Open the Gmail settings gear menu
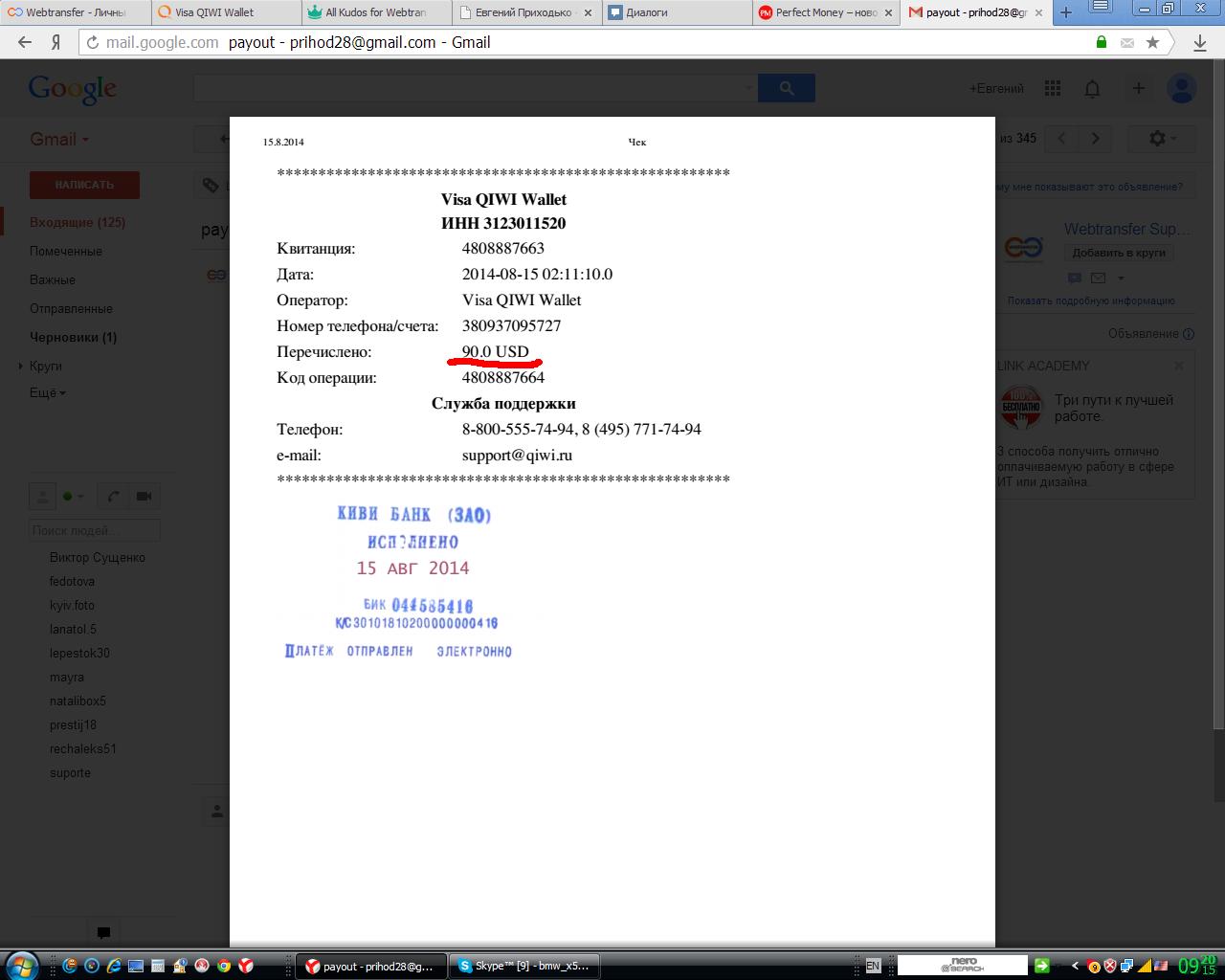The height and width of the screenshot is (980, 1225). click(1164, 139)
